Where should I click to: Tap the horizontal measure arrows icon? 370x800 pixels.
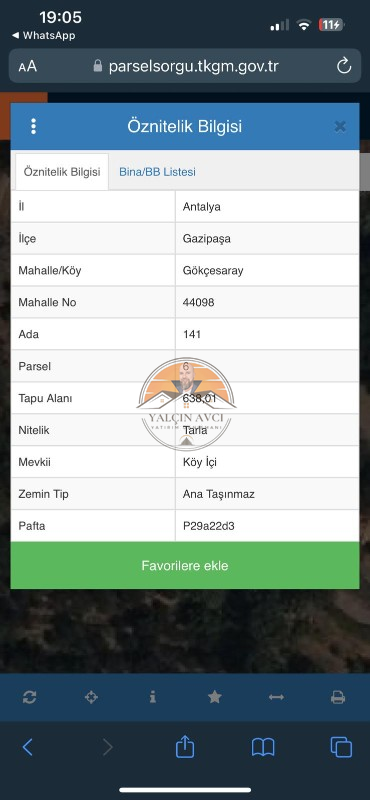coord(276,697)
